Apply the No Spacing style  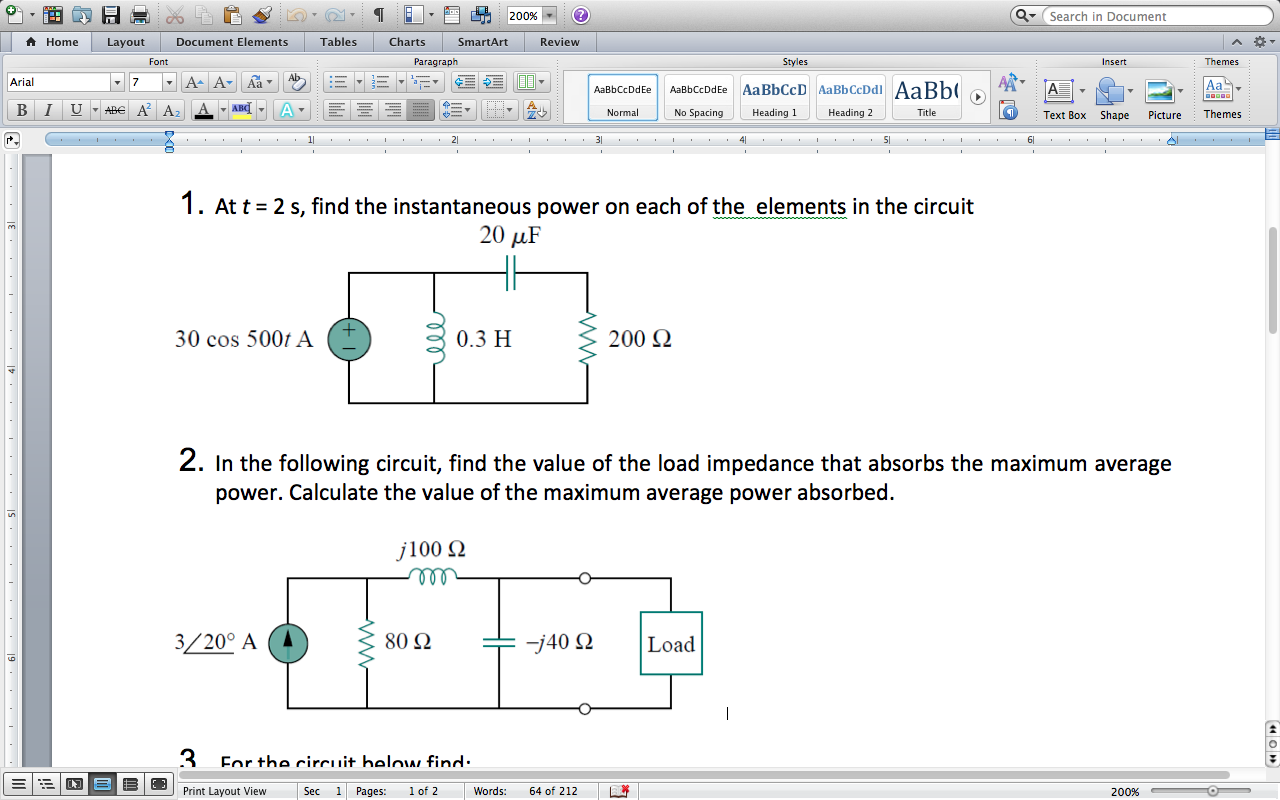coord(699,97)
